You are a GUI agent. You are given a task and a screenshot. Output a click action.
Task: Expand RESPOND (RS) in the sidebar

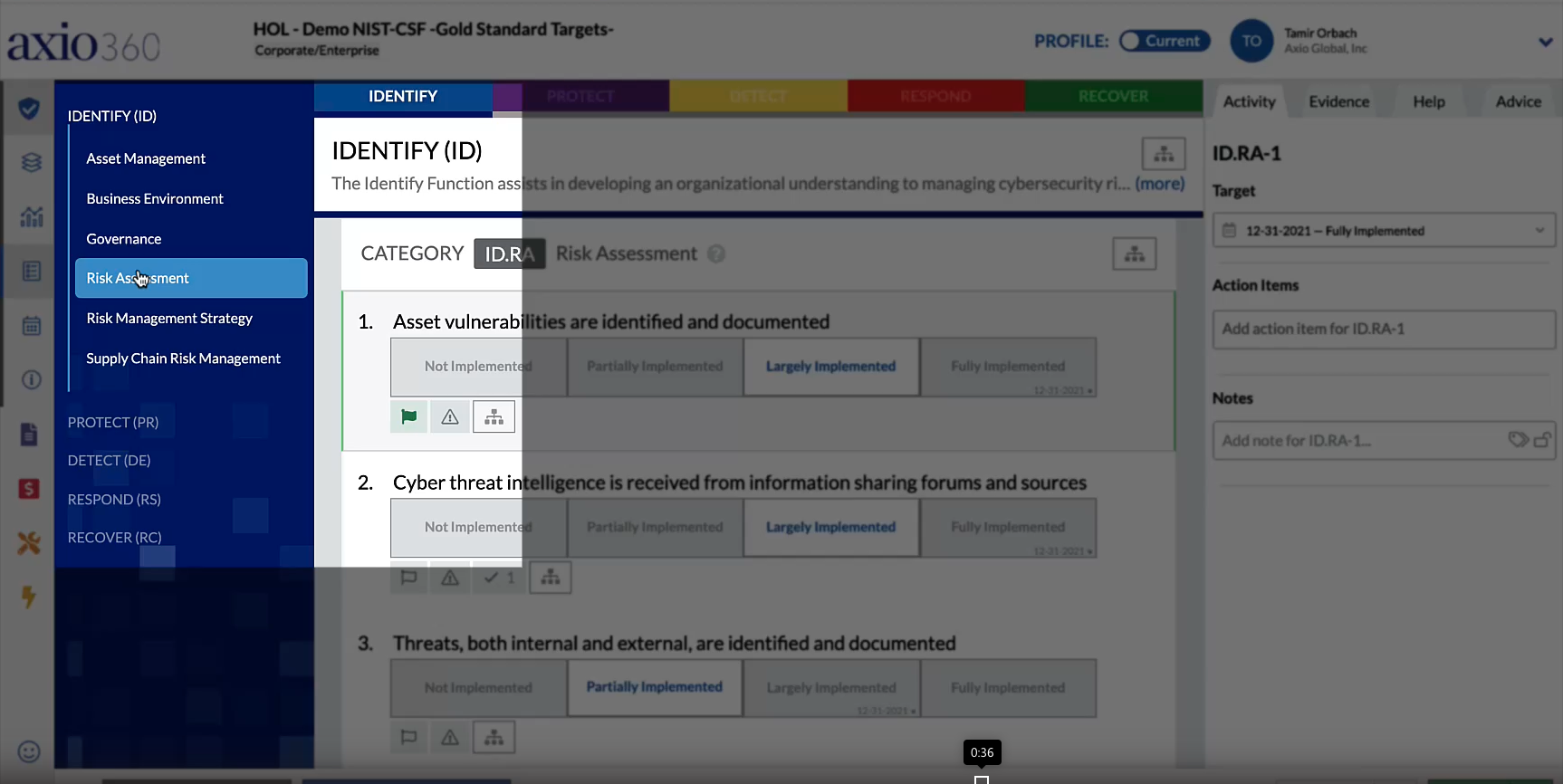[114, 499]
